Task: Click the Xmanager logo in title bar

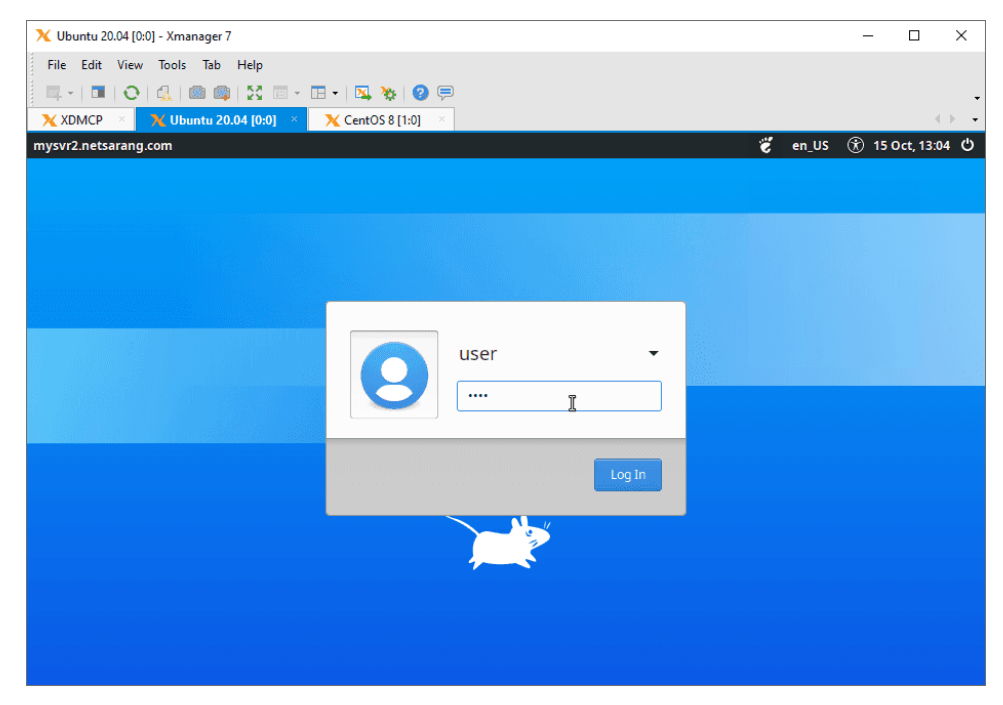Action: (43, 36)
